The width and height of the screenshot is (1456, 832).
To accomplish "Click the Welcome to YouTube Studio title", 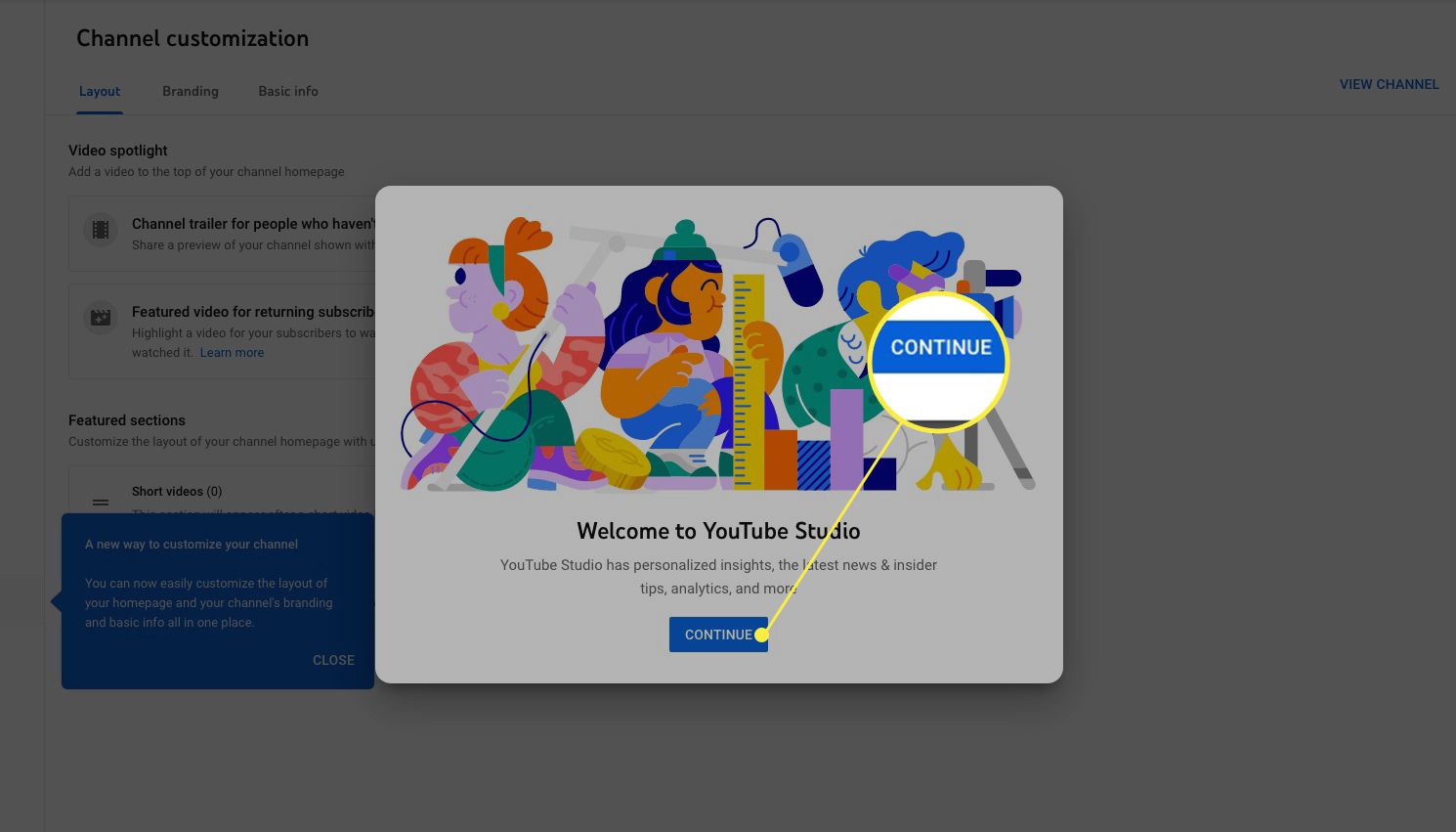I will (x=718, y=531).
